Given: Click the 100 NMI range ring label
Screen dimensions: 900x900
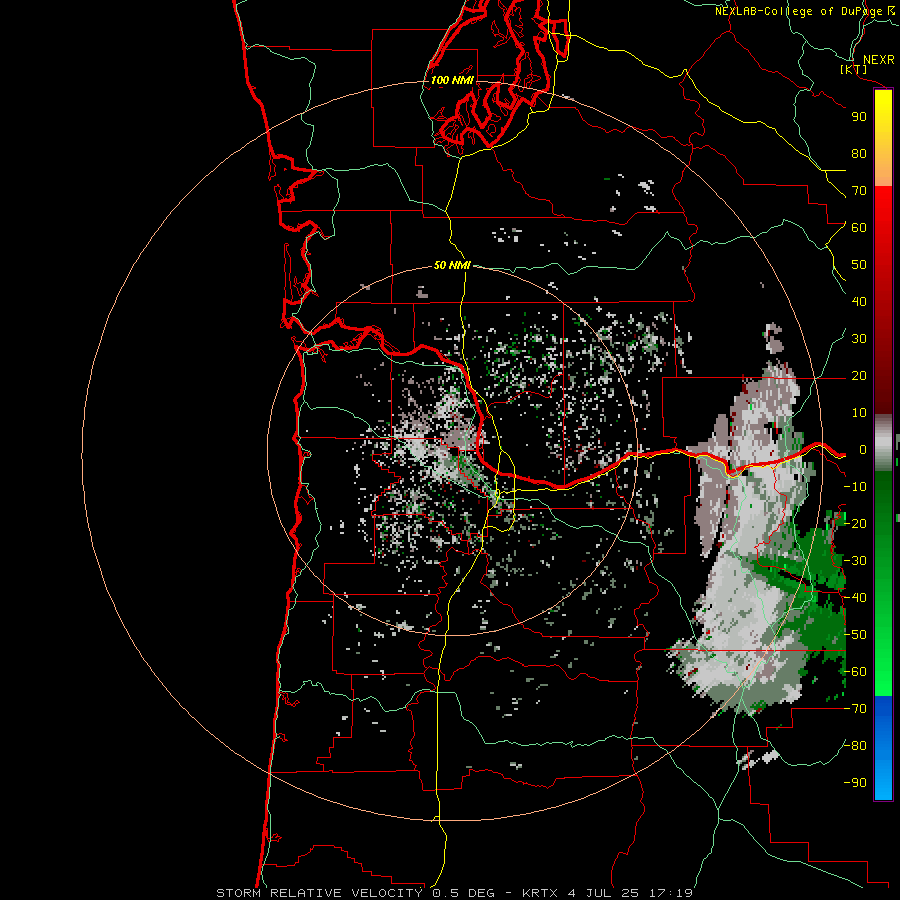Looking at the screenshot, I should point(452,80).
